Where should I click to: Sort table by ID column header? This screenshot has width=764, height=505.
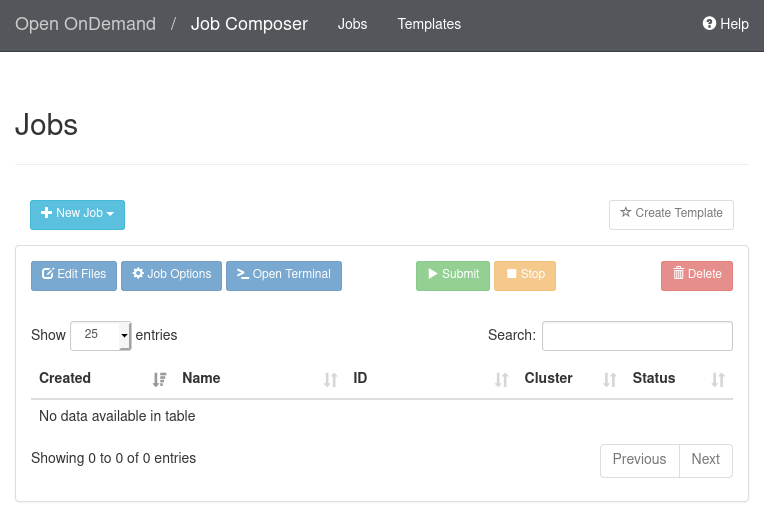tap(360, 378)
